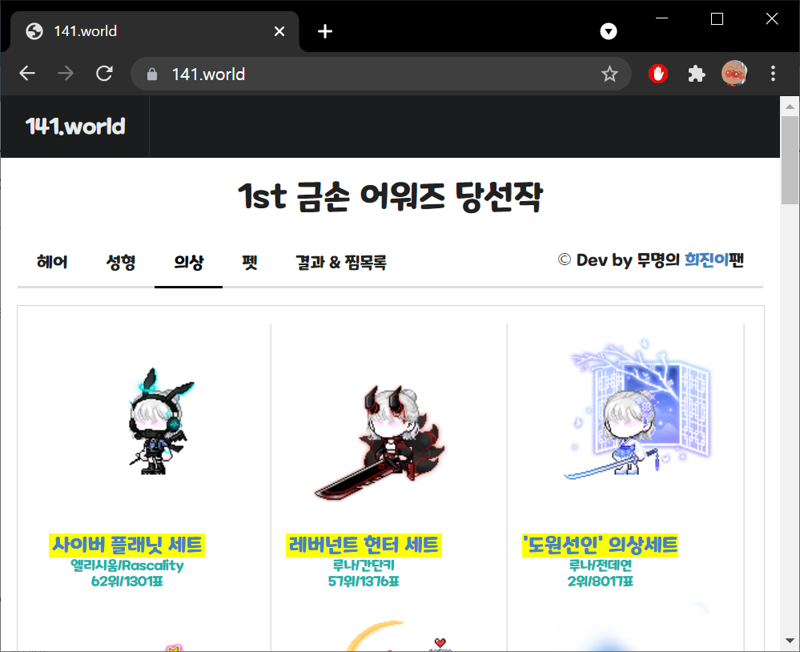Select the 펫 tab

point(249,262)
